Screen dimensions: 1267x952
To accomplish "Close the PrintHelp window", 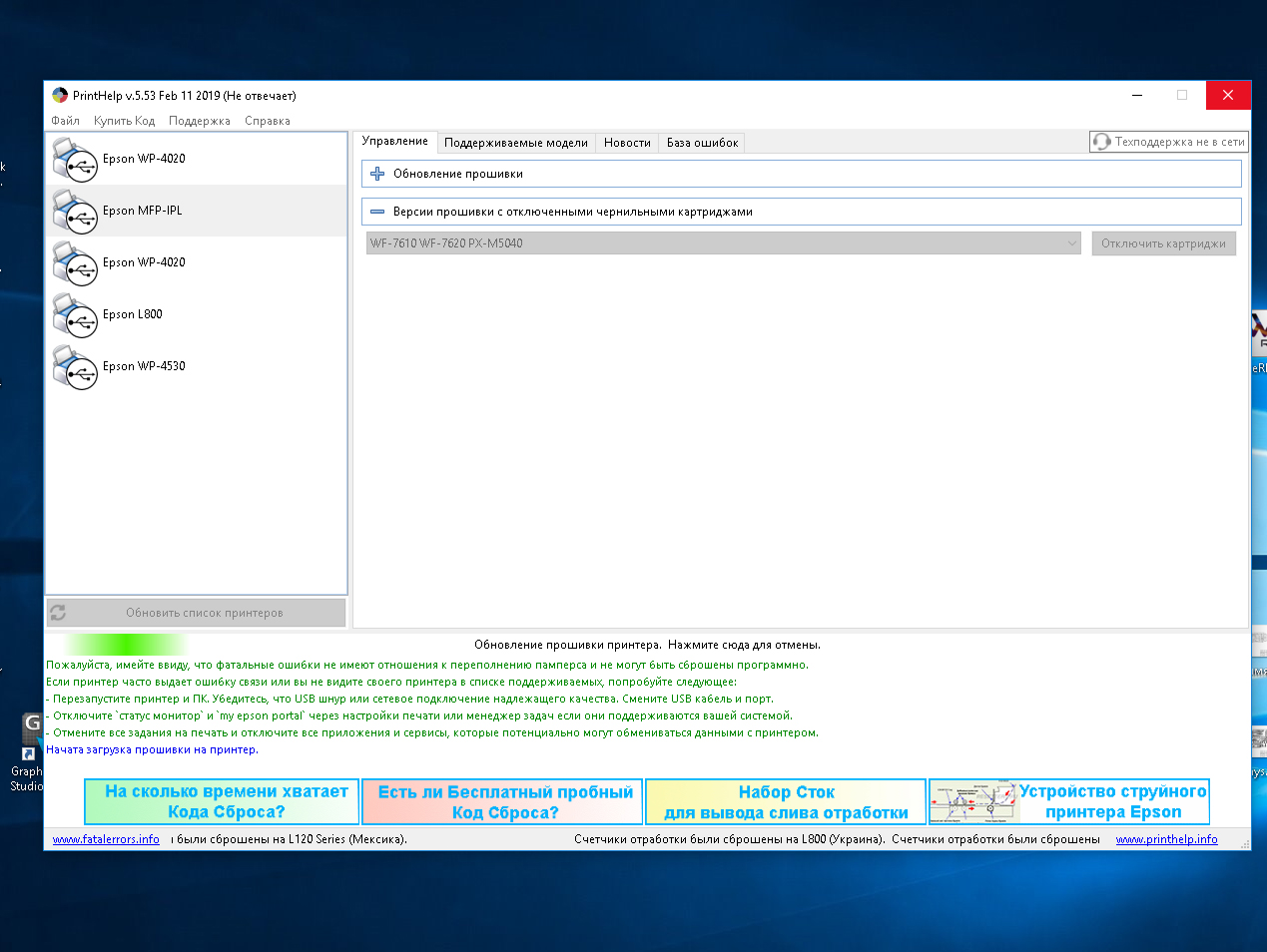I will click(x=1228, y=96).
